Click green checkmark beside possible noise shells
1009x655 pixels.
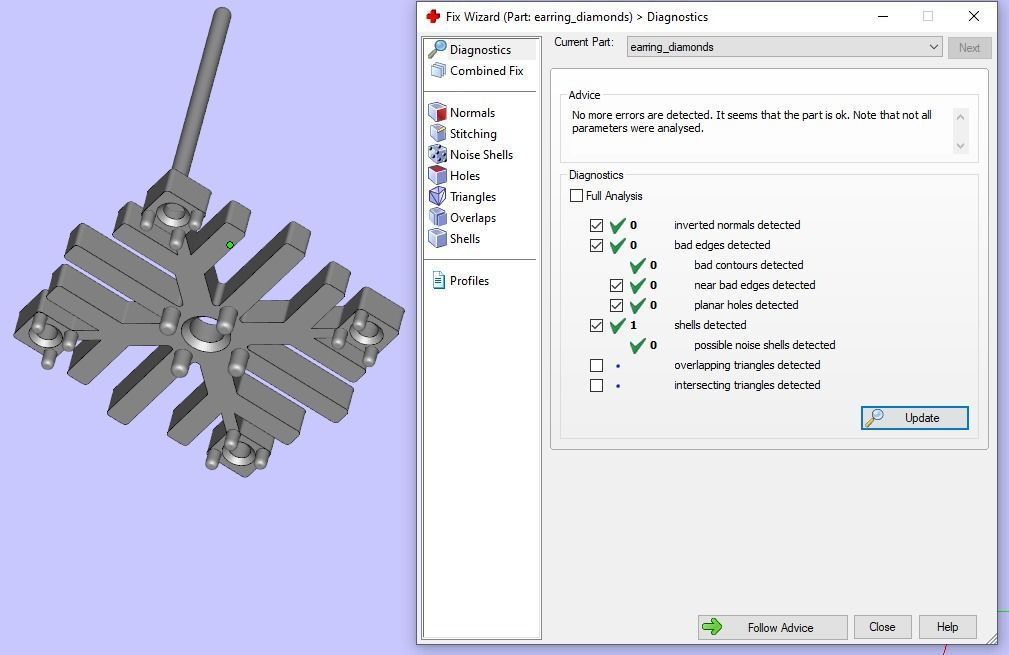click(637, 346)
